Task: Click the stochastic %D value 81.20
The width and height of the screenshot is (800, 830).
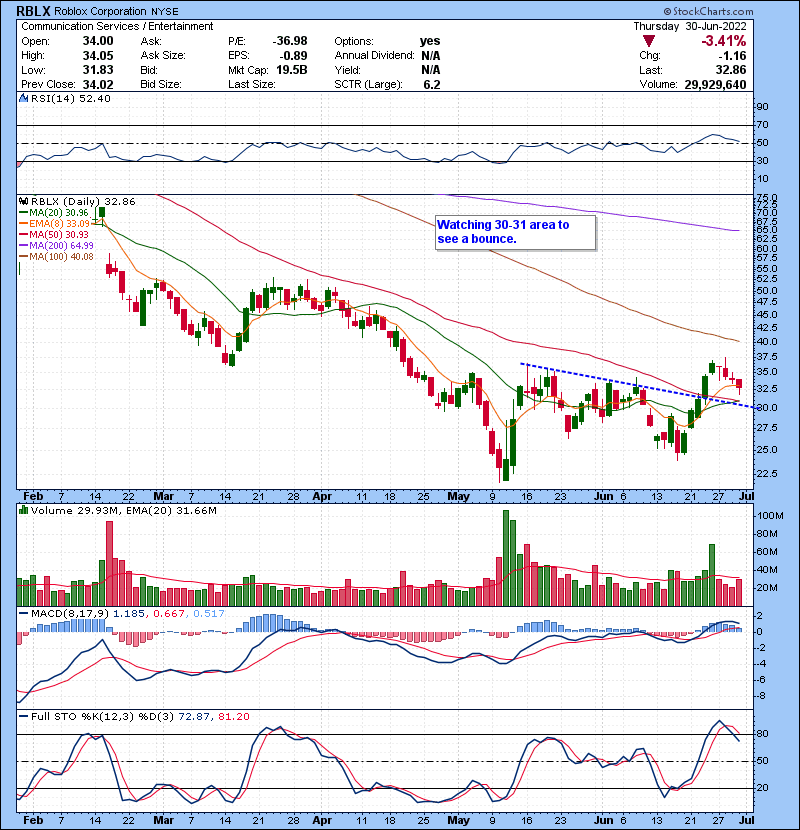Action: 233,716
